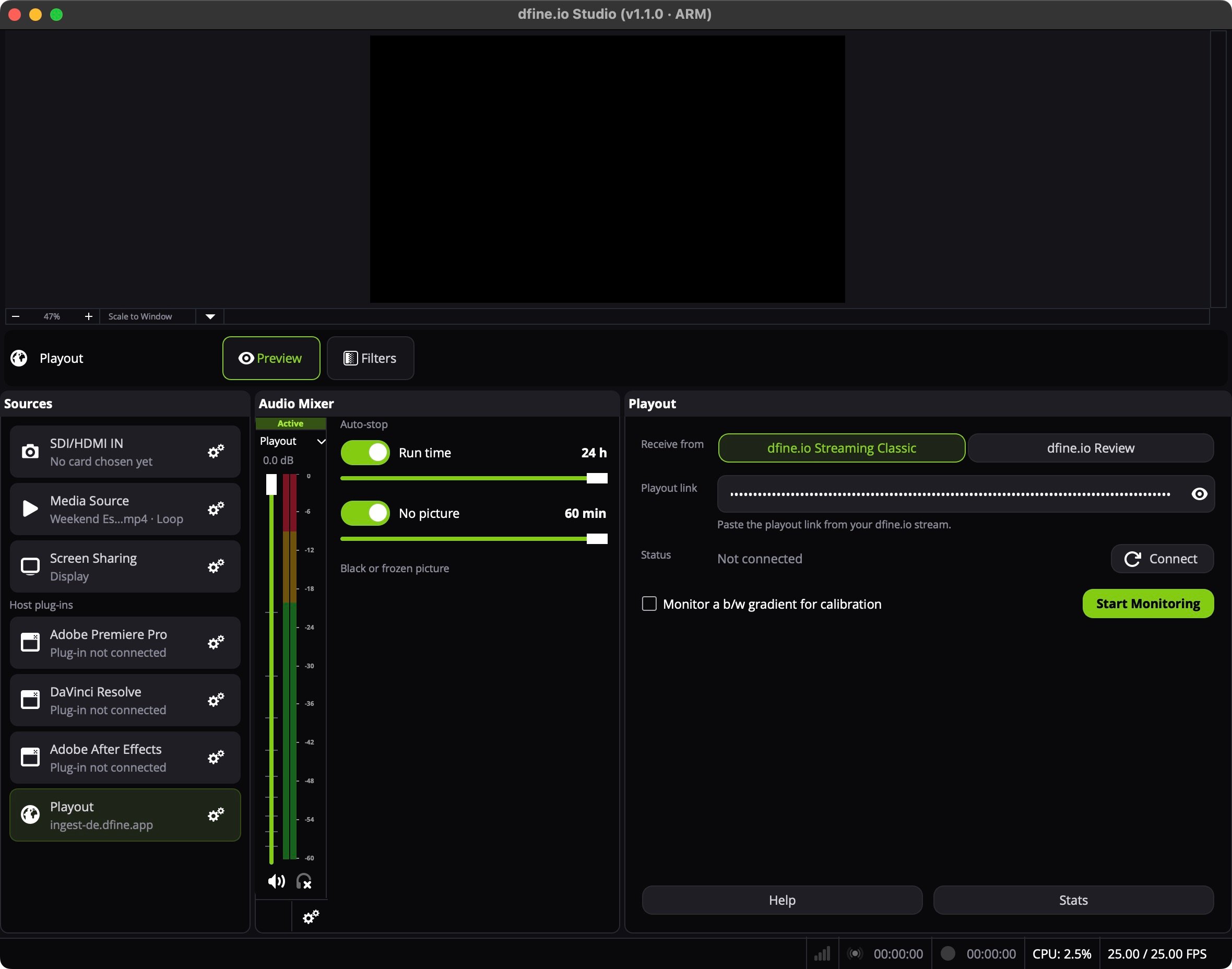The height and width of the screenshot is (969, 1232).
Task: Click the camera icon of SDI/HDMI IN
Action: pos(30,452)
